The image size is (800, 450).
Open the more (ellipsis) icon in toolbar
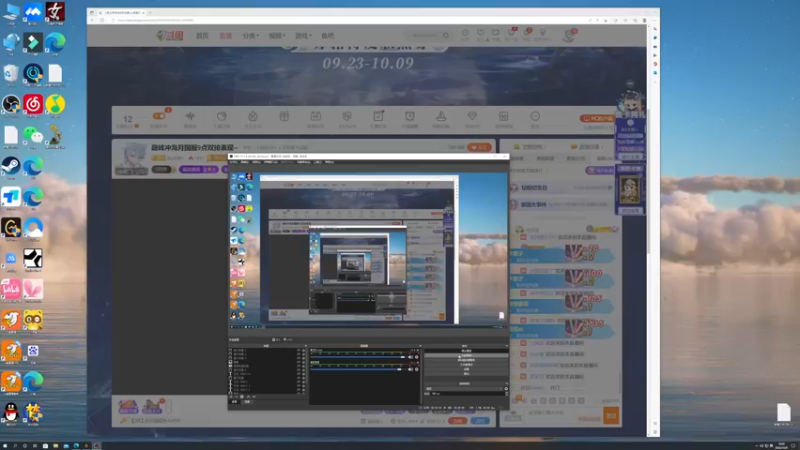(x=535, y=116)
